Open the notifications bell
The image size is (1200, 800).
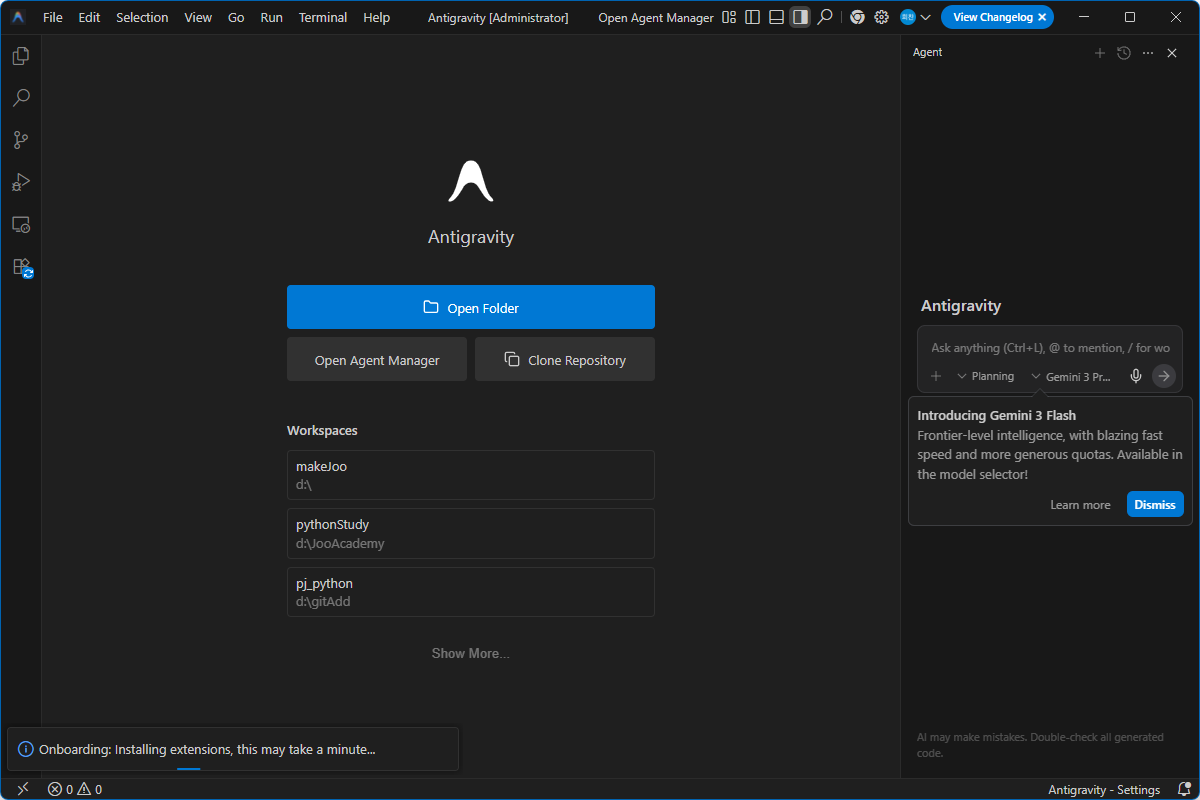[1184, 789]
